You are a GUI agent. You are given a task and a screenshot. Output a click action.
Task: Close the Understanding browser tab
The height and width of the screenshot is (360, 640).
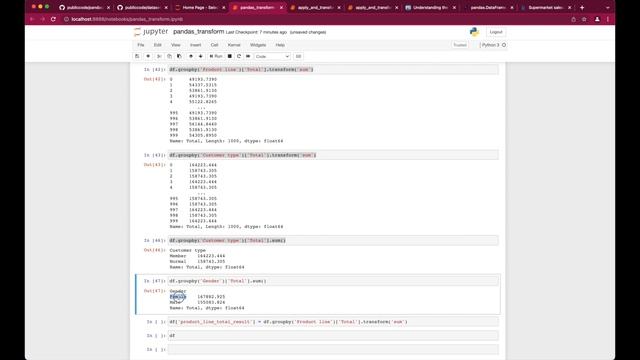click(454, 7)
